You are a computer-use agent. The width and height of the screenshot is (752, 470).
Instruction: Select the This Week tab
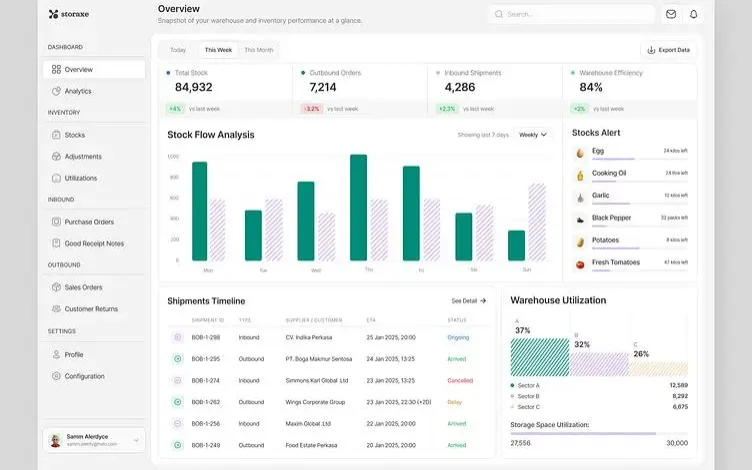pos(218,50)
